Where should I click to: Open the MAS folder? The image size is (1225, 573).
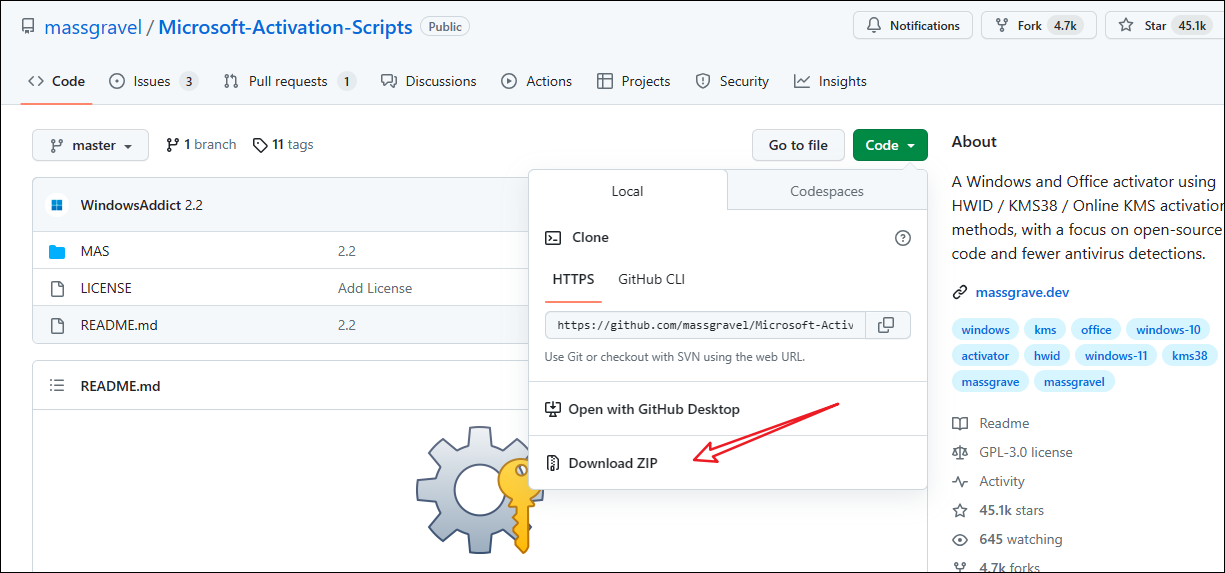pyautogui.click(x=95, y=251)
